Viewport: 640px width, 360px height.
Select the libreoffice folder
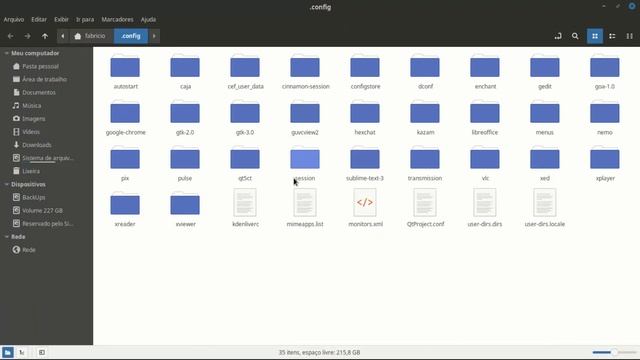[x=485, y=118]
